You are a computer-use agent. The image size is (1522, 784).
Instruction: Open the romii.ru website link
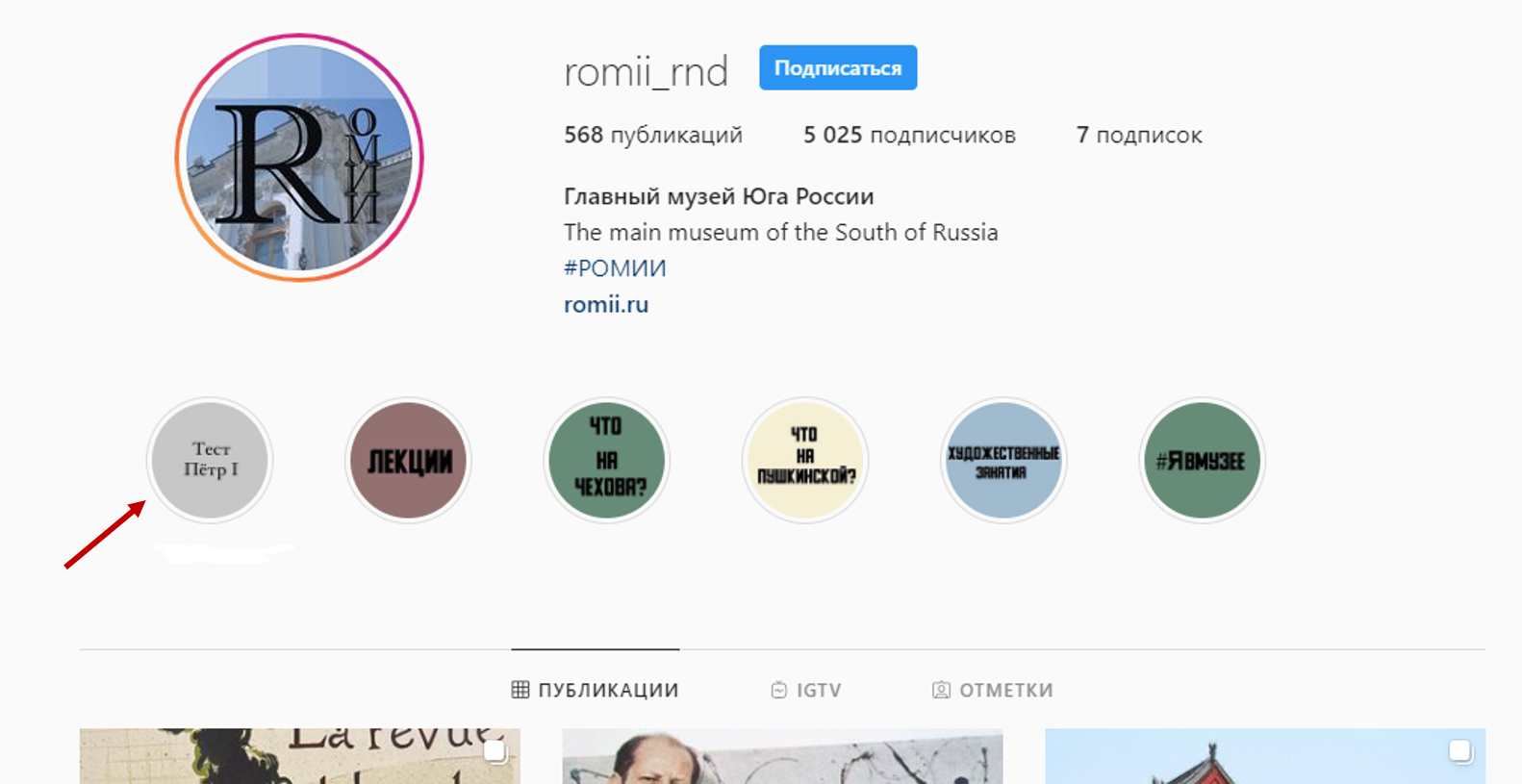[x=606, y=304]
